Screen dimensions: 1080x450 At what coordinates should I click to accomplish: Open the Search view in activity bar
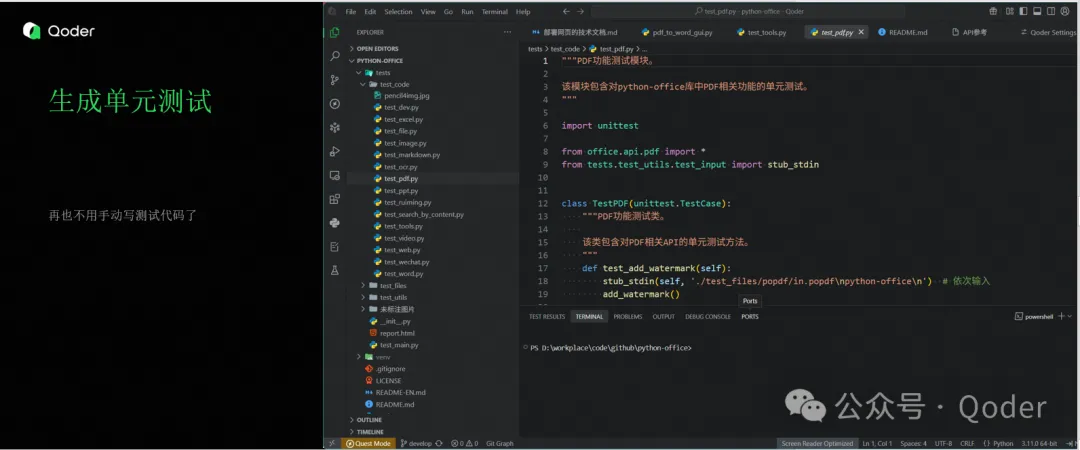coord(335,56)
